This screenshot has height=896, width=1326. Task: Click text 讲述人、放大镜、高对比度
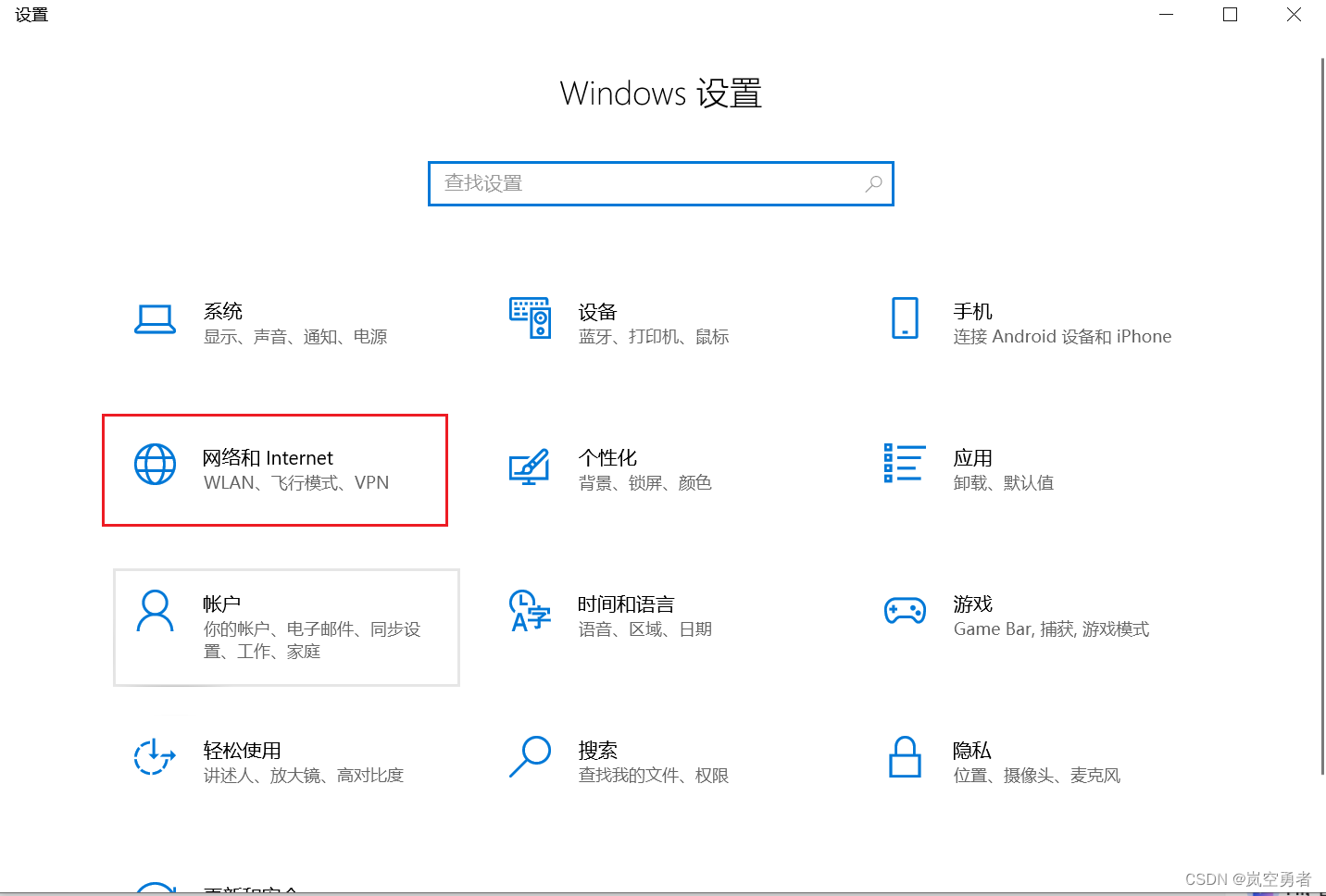304,776
